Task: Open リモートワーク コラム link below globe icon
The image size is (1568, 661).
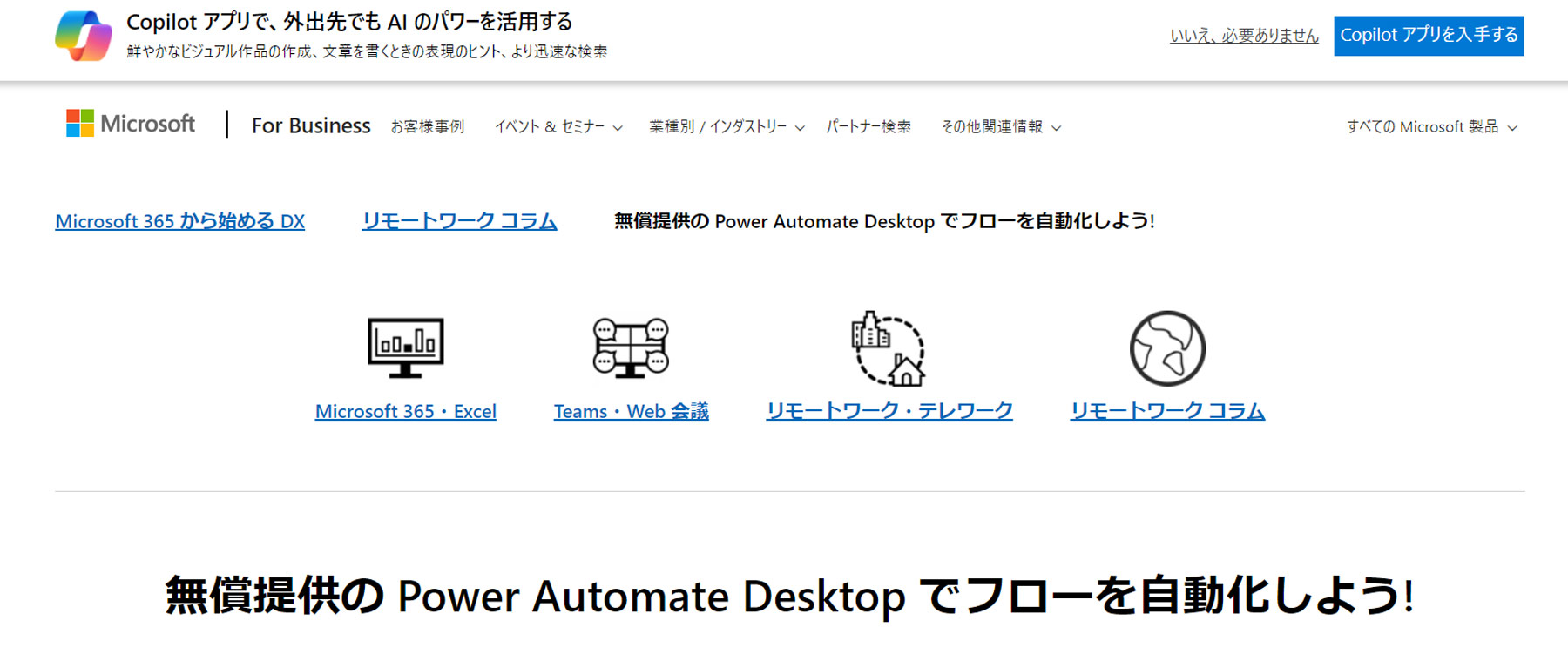Action: [x=1167, y=411]
